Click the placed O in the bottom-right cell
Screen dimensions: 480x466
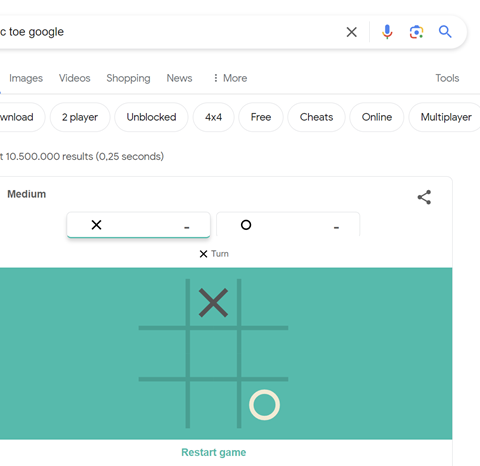pyautogui.click(x=264, y=405)
